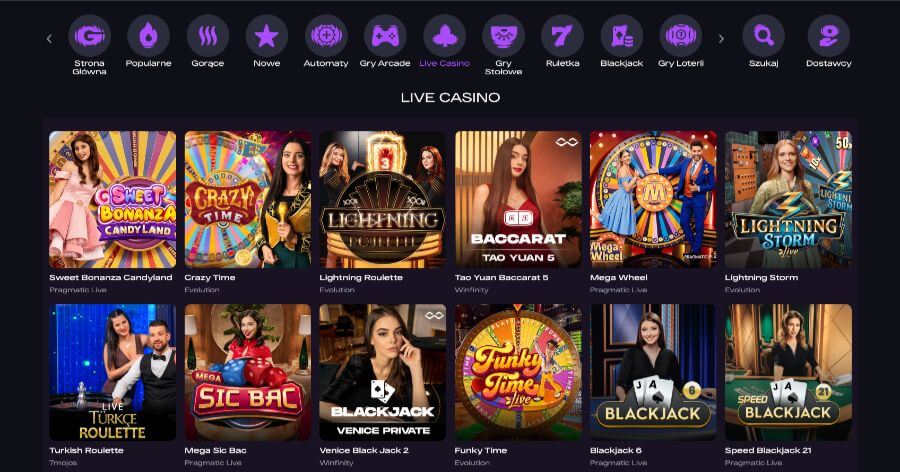The image size is (900, 472).
Task: Open the Gry Loterii icon
Action: tap(680, 36)
